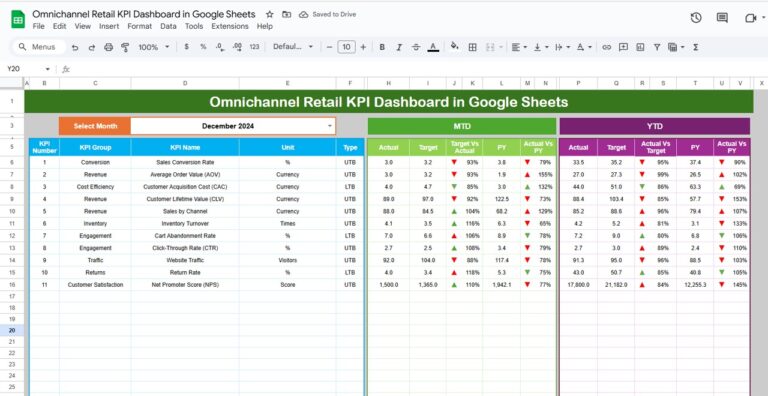This screenshot has width=768, height=396.
Task: Open text wrapping dropdown
Action: 562,47
